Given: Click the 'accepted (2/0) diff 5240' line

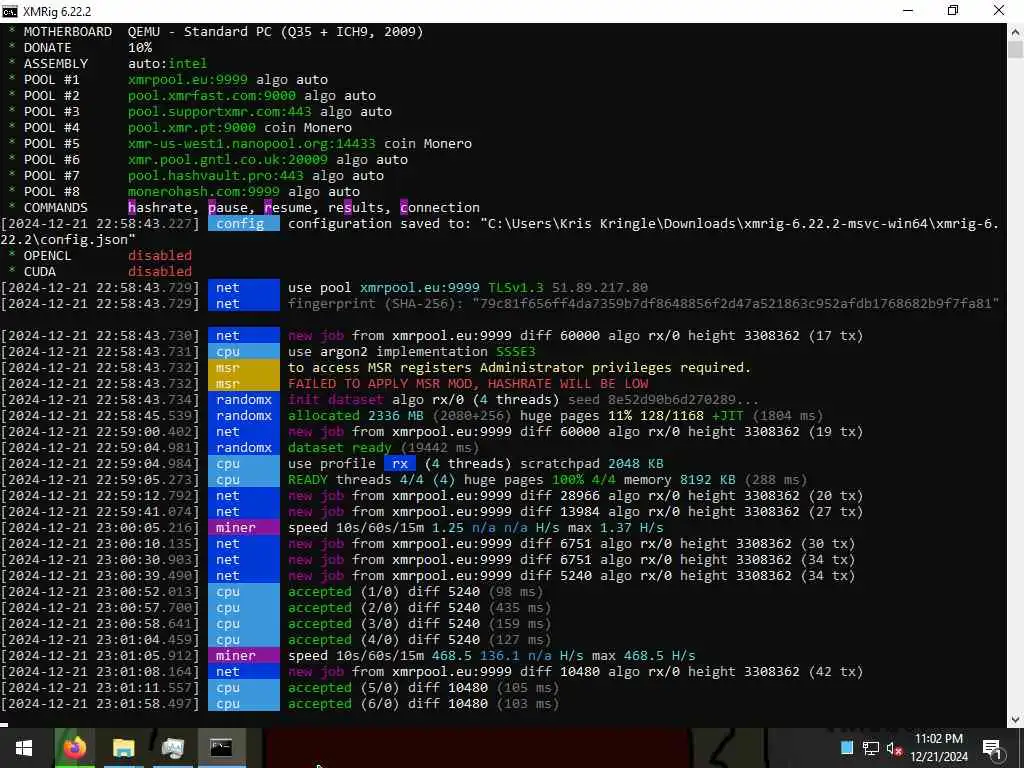Looking at the screenshot, I should click(419, 608).
